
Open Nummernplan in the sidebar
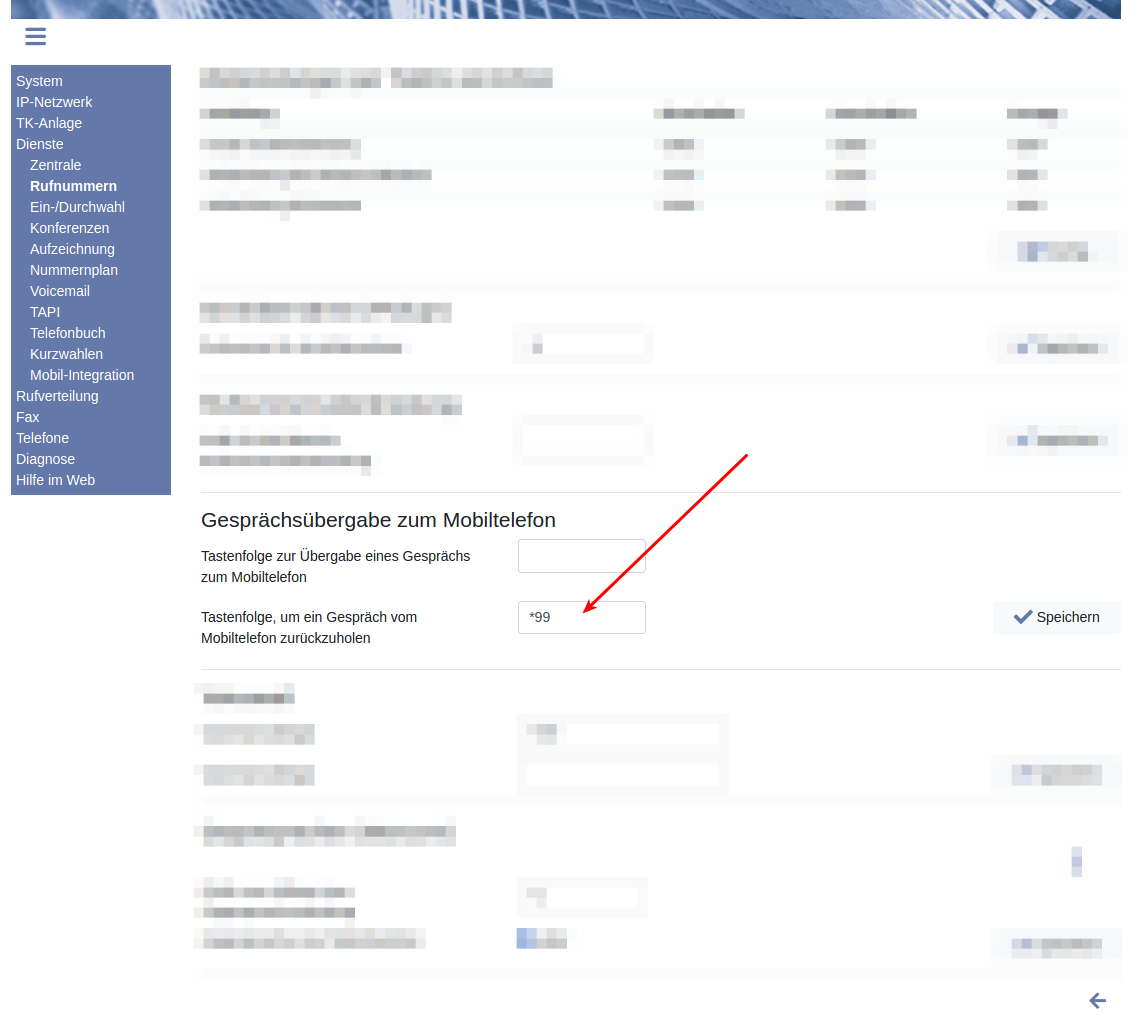click(73, 270)
